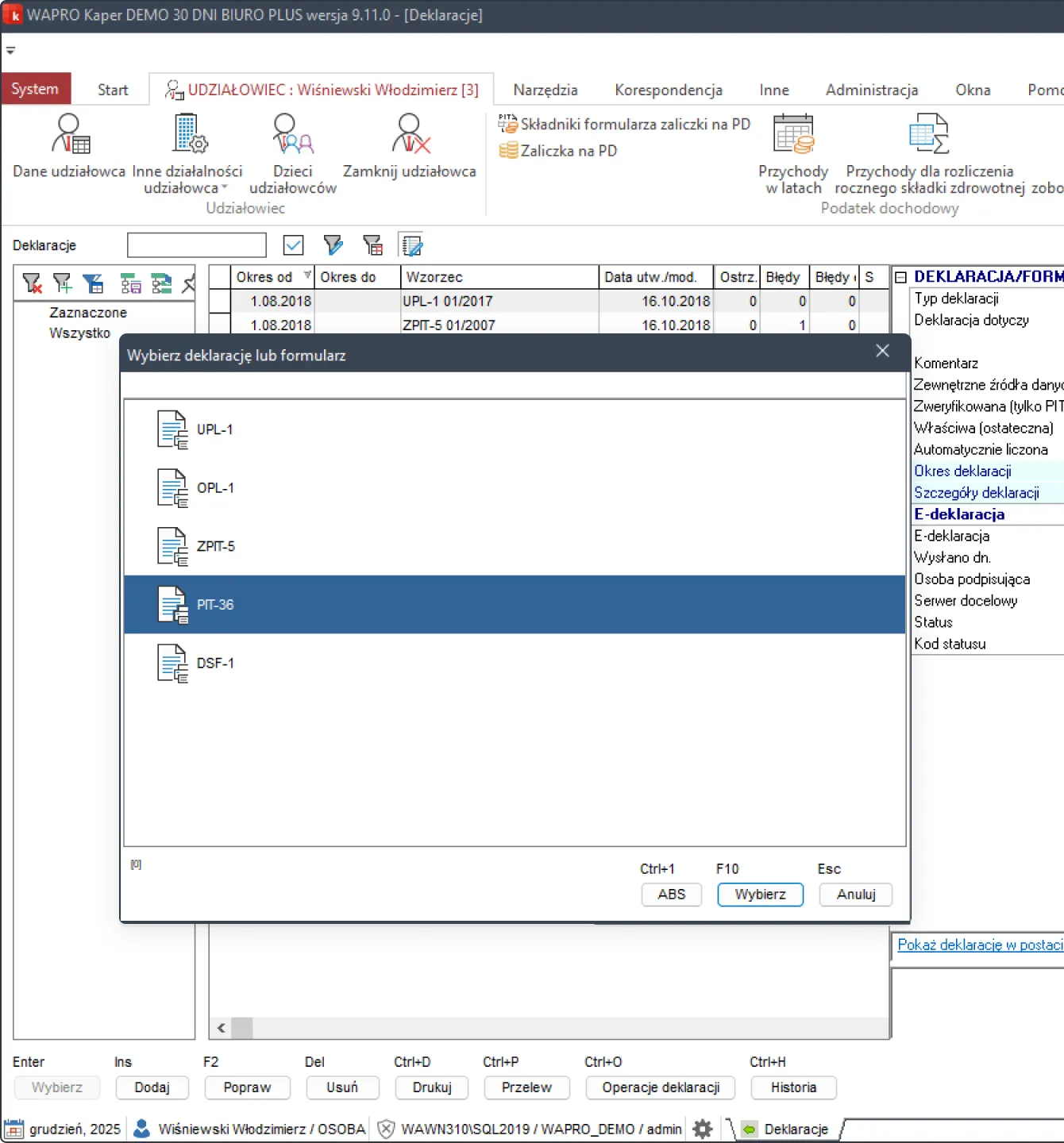Select OPL-1 form icon in dialog
The height and width of the screenshot is (1143, 1064).
pyautogui.click(x=172, y=488)
